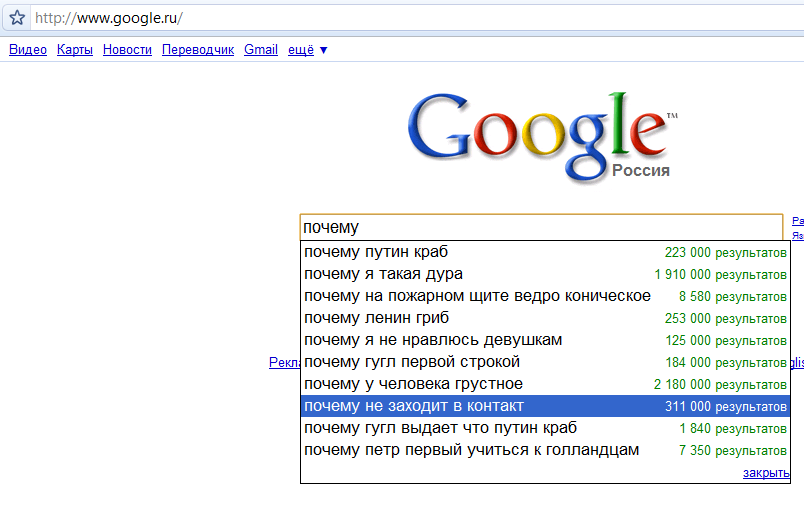Select suggestion почему я такая дура
This screenshot has width=804, height=511.
click(545, 274)
